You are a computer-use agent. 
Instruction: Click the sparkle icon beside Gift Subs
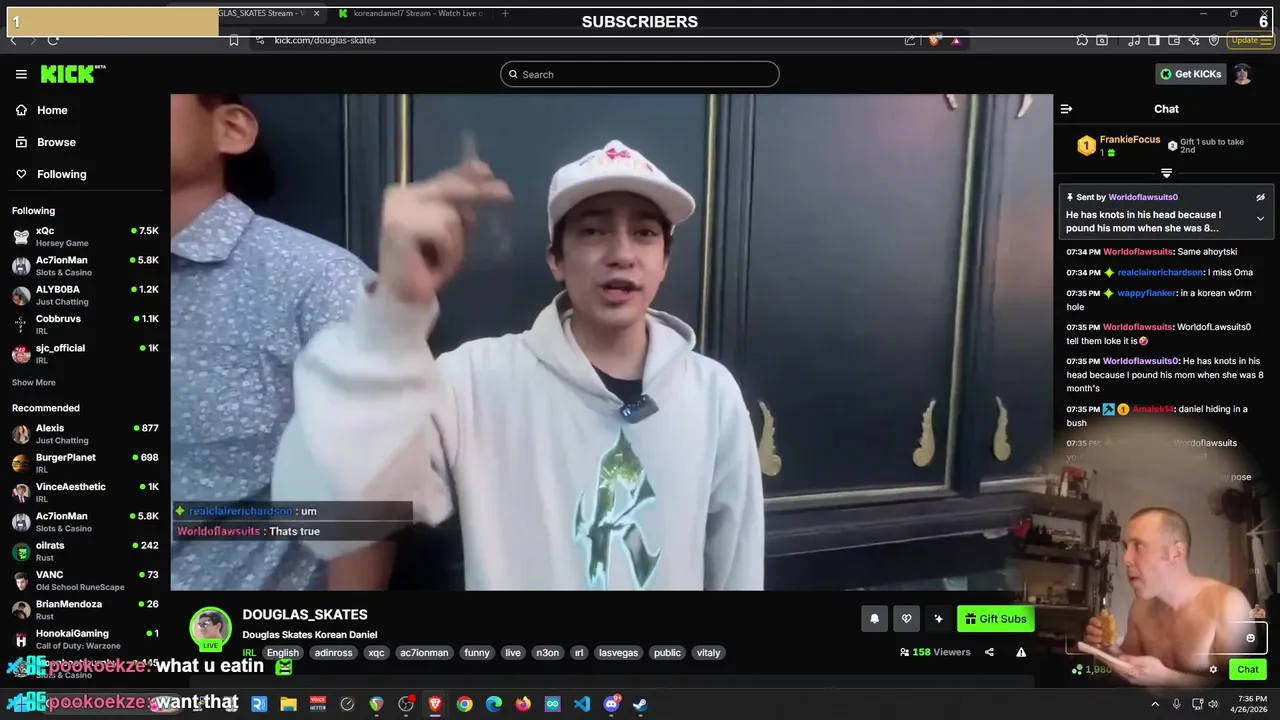tap(938, 619)
